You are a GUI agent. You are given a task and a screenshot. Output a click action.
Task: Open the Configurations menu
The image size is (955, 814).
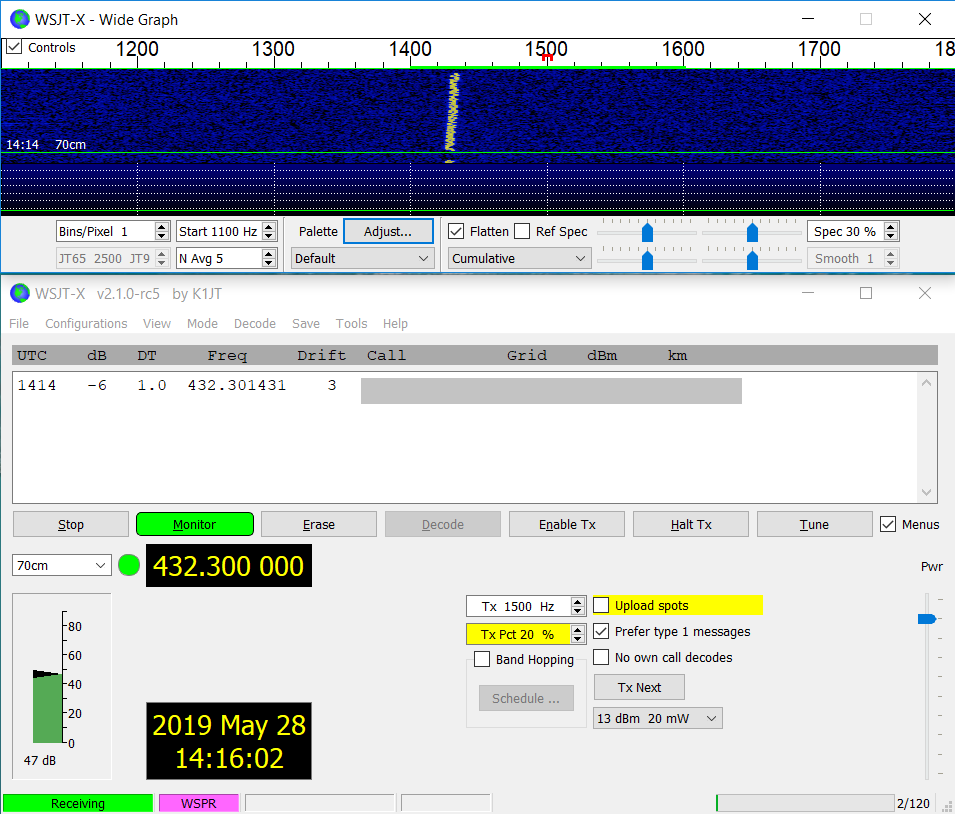pyautogui.click(x=86, y=324)
